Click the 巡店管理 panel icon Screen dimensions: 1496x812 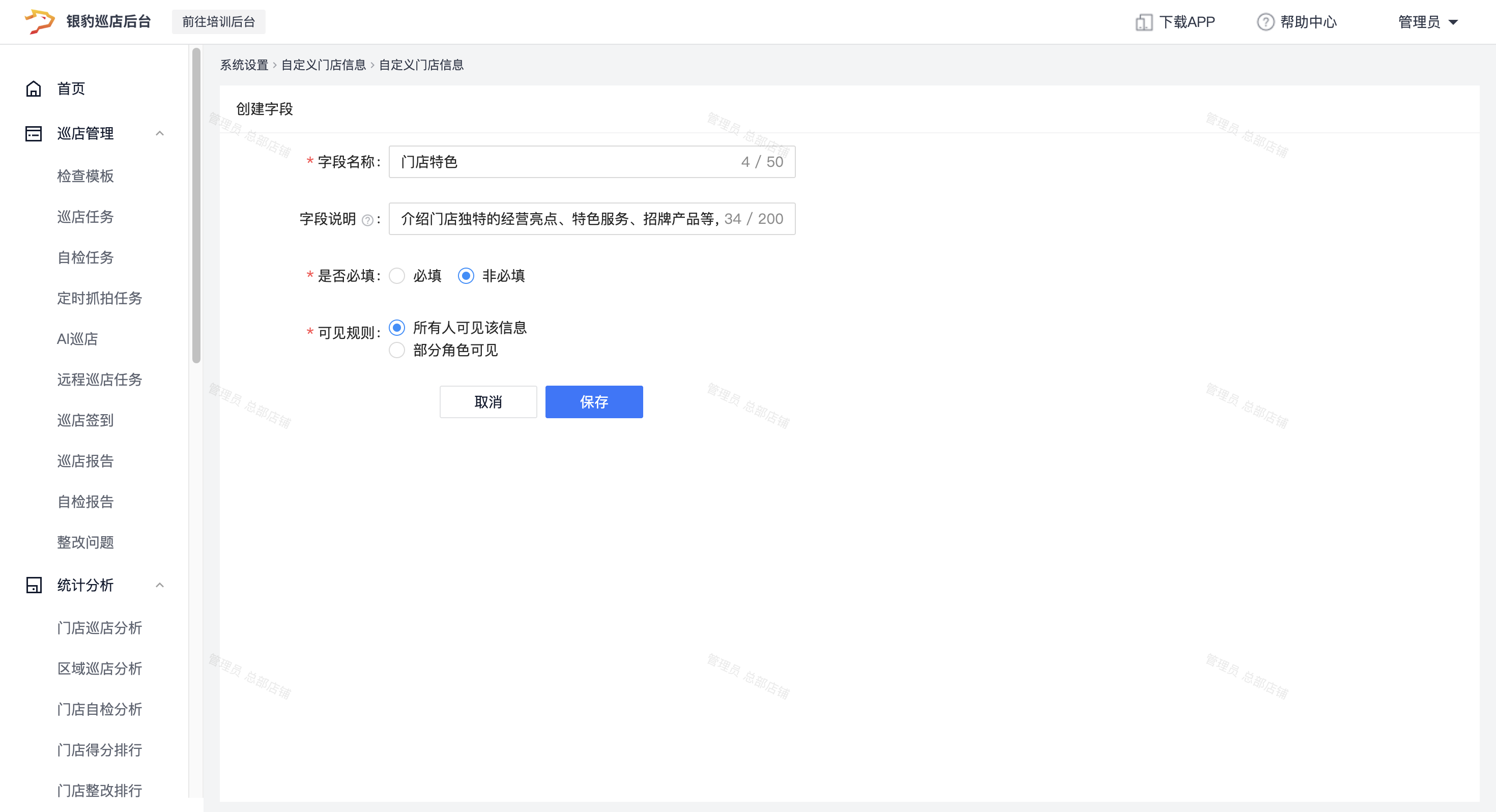pyautogui.click(x=34, y=134)
